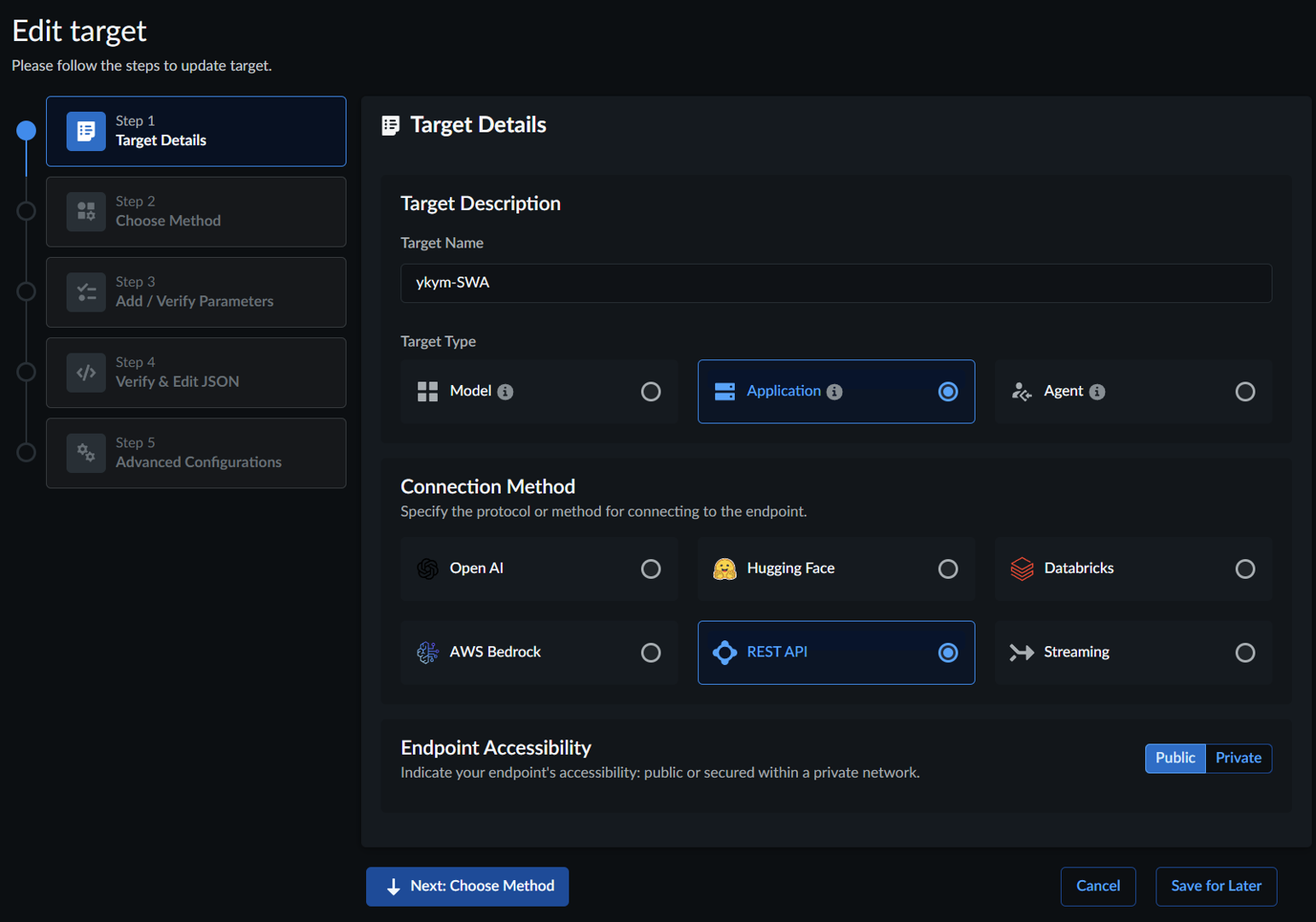
Task: Click the AWS Bedrock brain icon
Action: tap(428, 652)
